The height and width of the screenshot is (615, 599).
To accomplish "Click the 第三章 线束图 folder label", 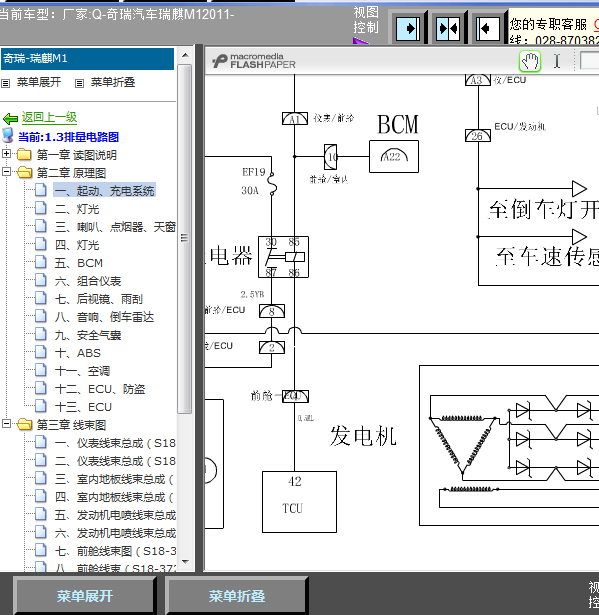I will click(x=71, y=425).
